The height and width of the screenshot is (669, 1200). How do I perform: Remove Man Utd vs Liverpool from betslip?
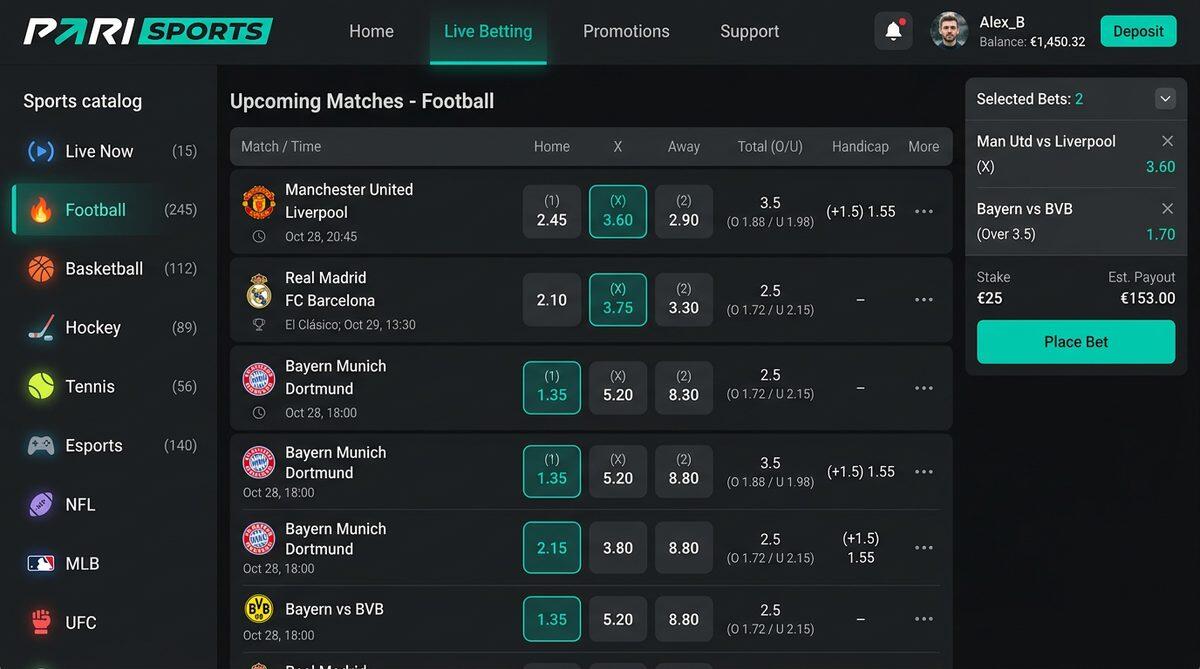point(1167,141)
